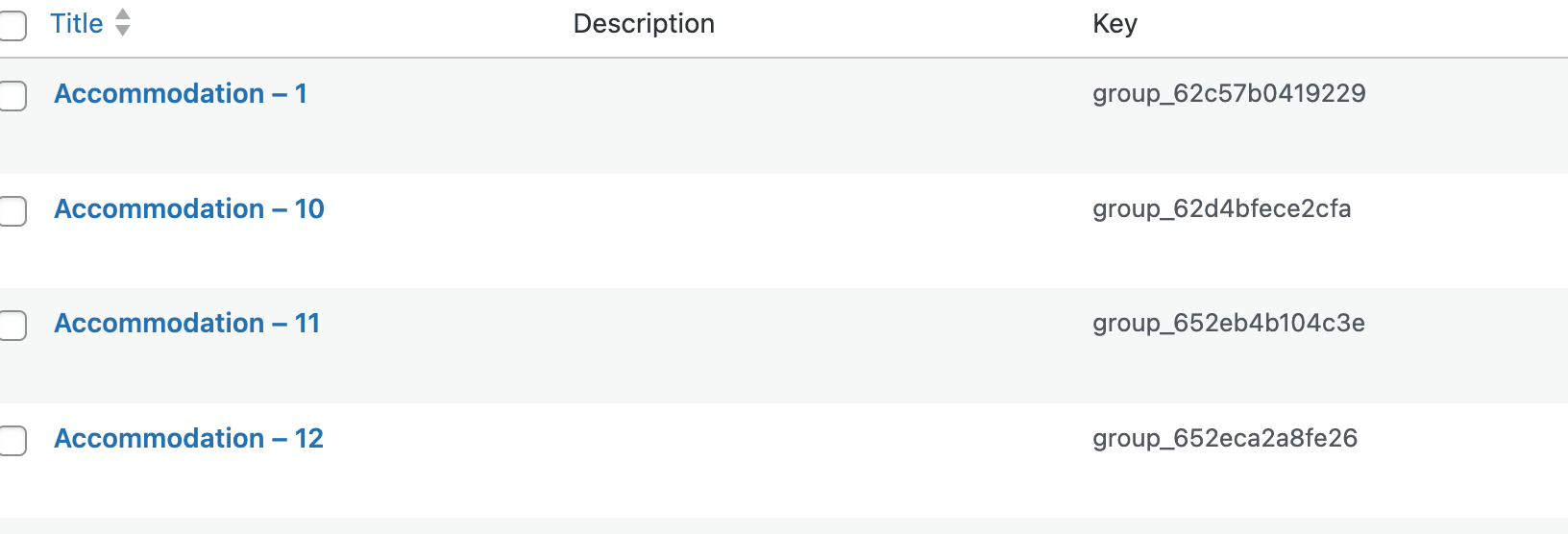1568x534 pixels.
Task: Open the Accommodation – 1 field group
Action: point(181,93)
